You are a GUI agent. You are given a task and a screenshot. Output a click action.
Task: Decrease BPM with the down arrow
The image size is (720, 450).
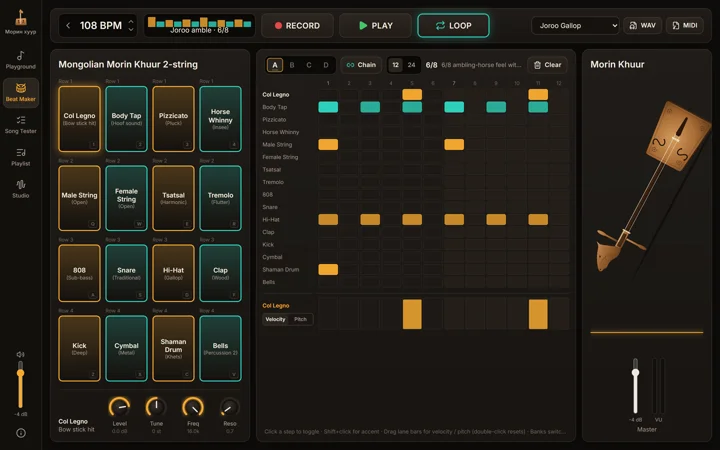131,30
